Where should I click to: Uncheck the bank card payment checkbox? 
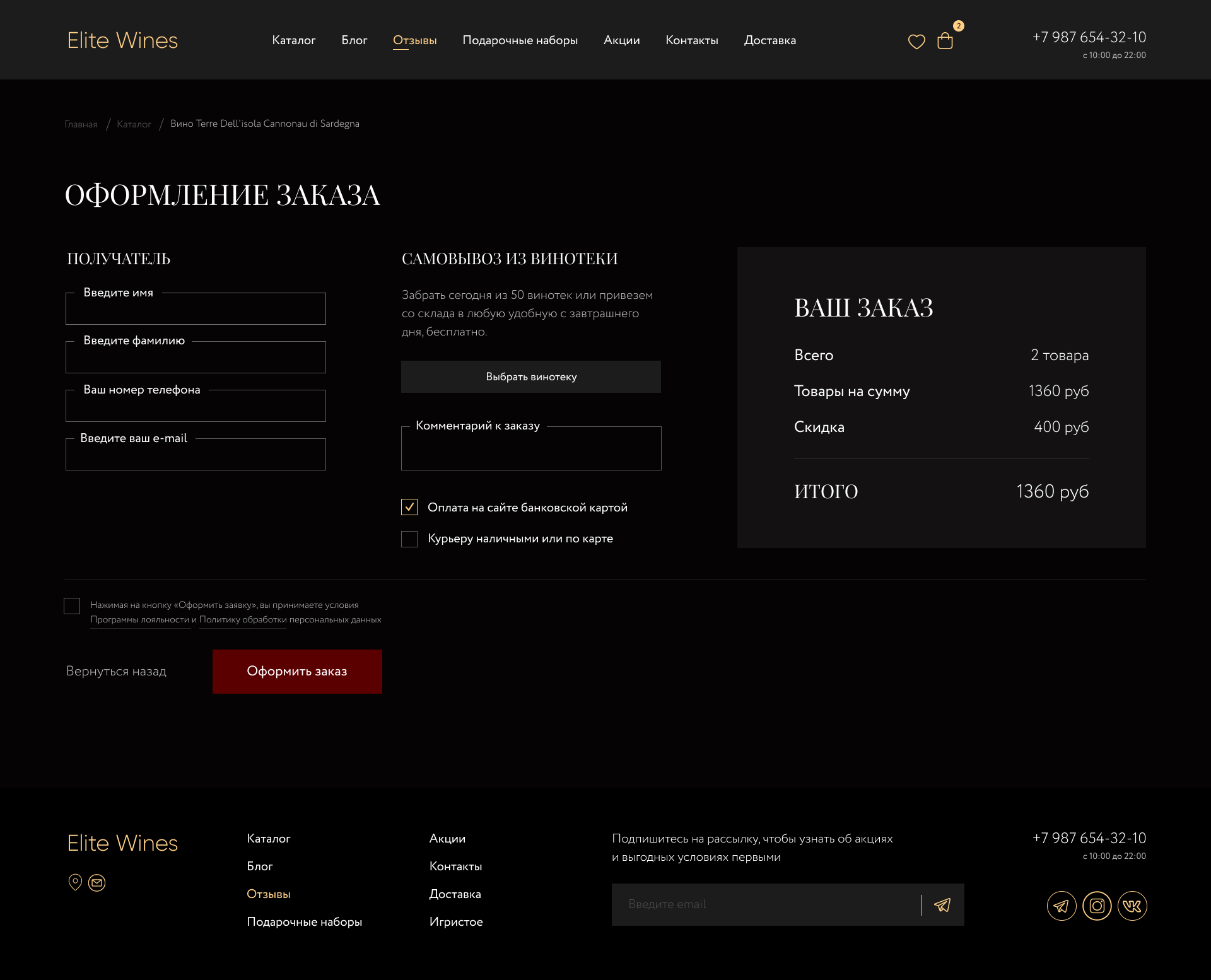(x=409, y=507)
